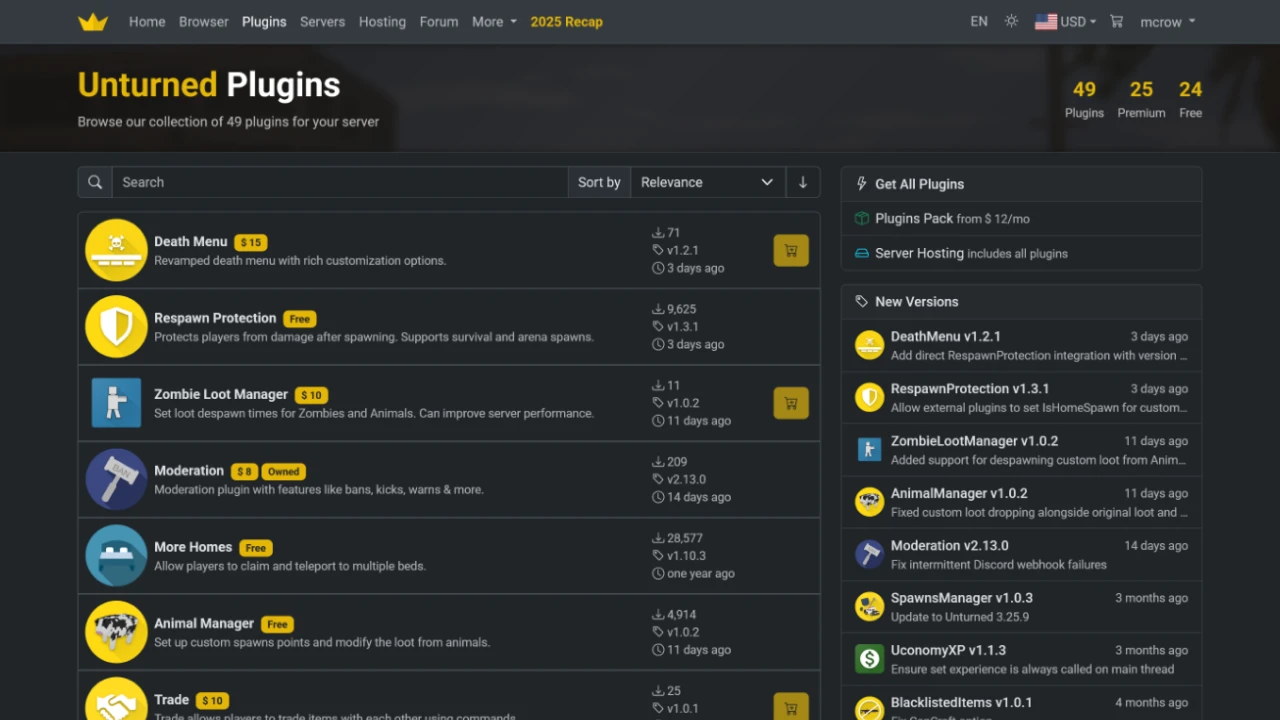Click the Respawn Protection shield icon
The height and width of the screenshot is (720, 1280).
coord(116,327)
